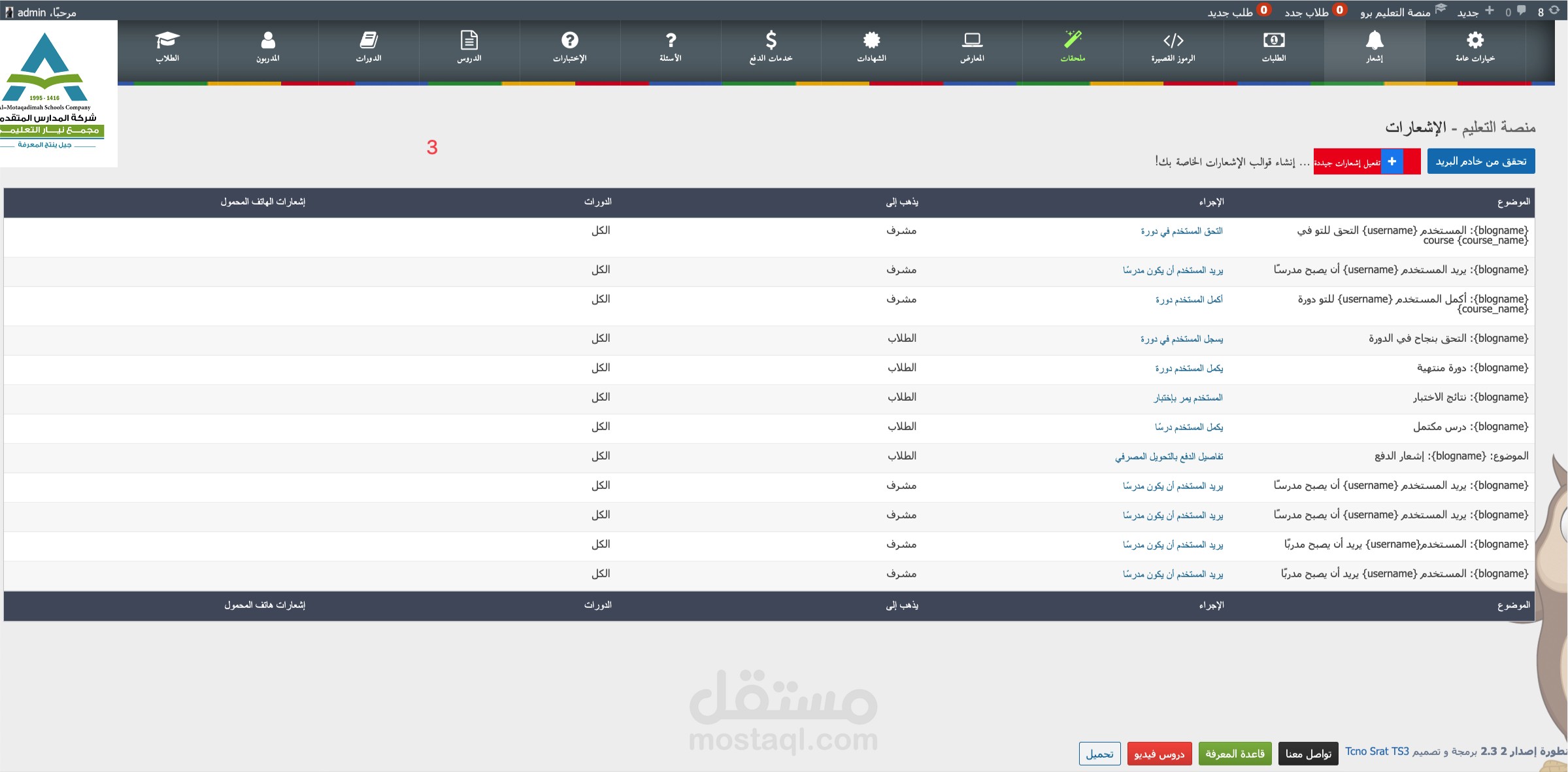Open Instructors person icon
The width and height of the screenshot is (1568, 772).
(x=268, y=41)
